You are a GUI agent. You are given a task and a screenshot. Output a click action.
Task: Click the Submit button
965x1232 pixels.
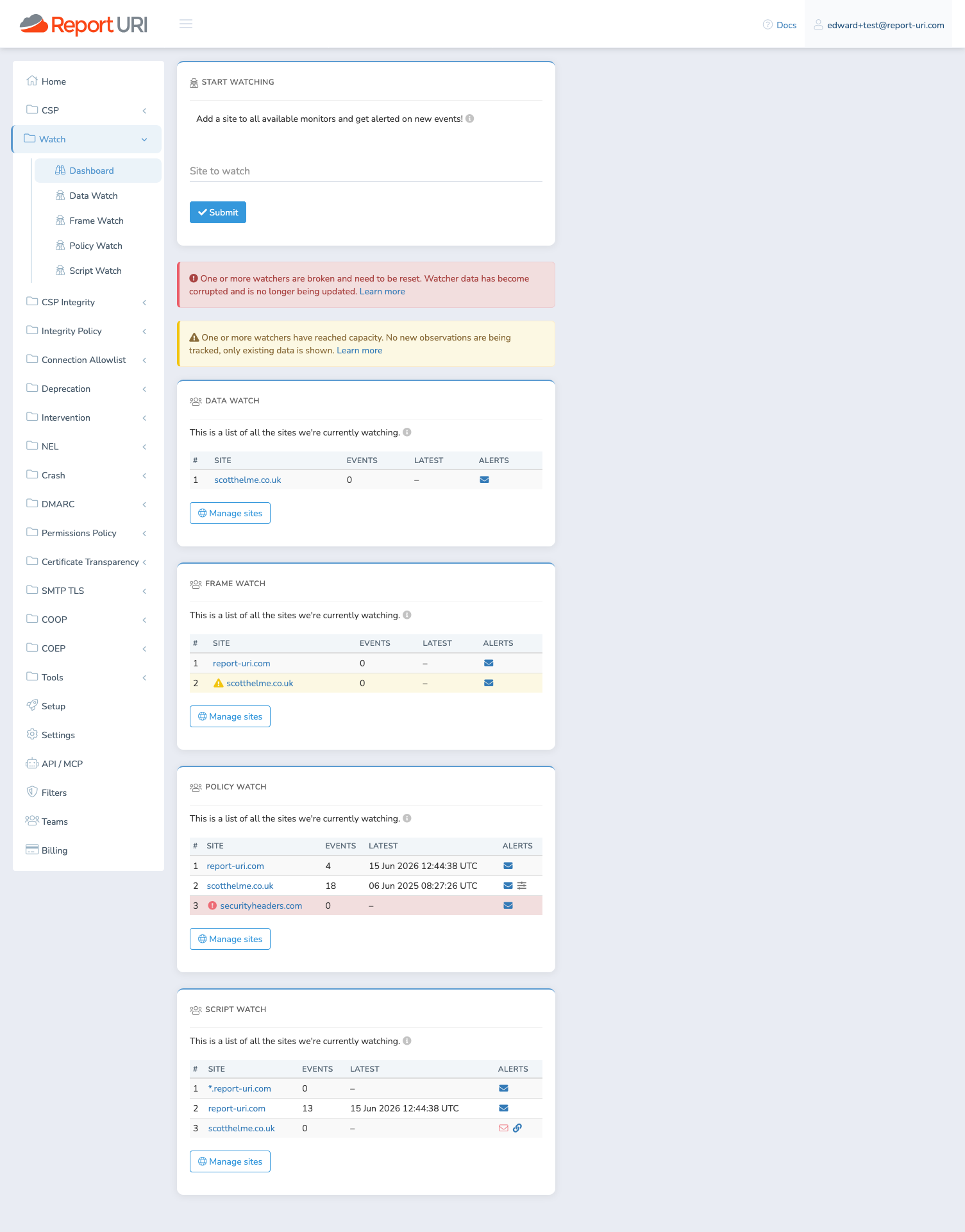(x=218, y=212)
